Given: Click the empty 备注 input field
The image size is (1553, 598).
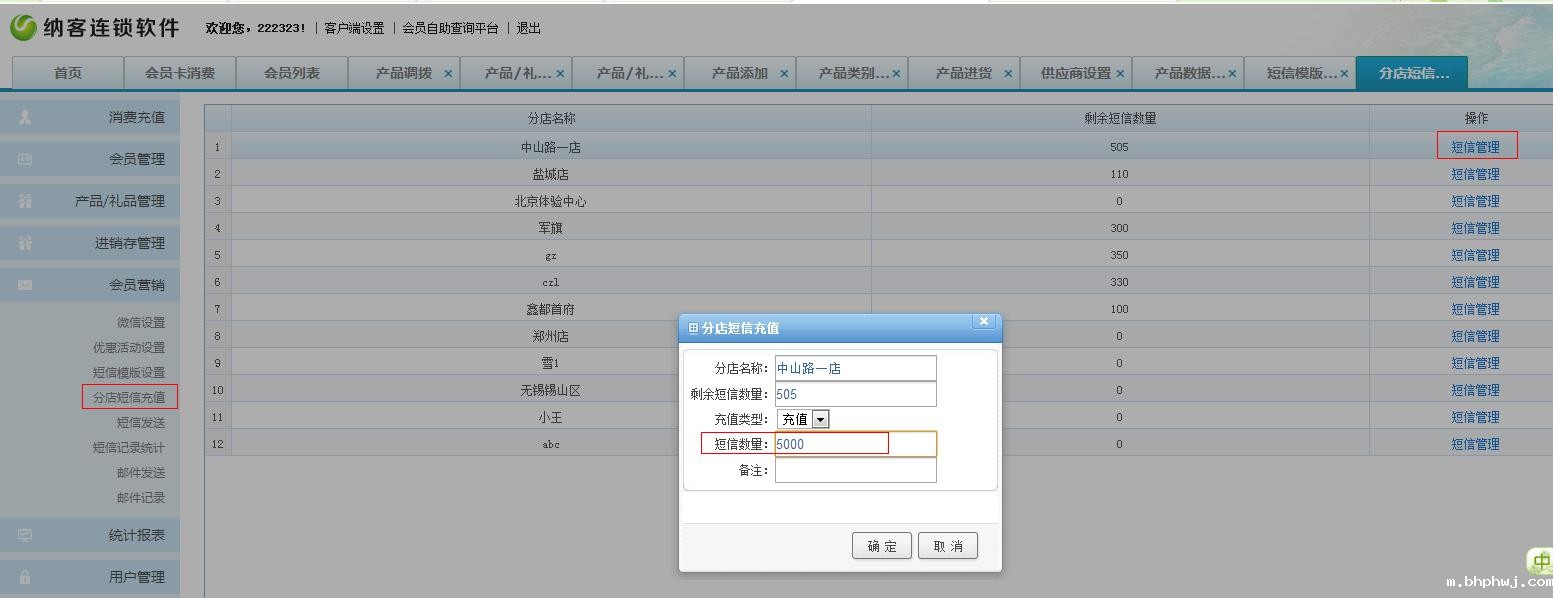Looking at the screenshot, I should 856,470.
